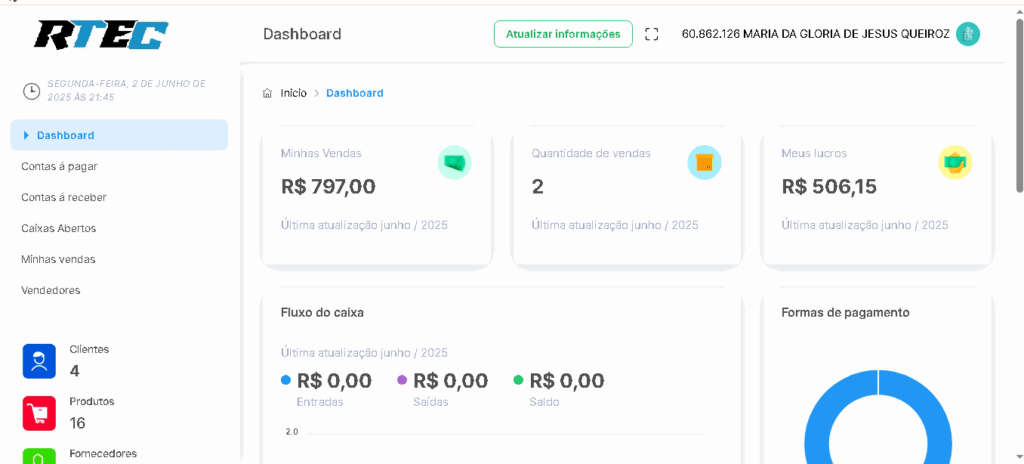Image resolution: width=1024 pixels, height=464 pixels.
Task: Click the clock icon beside date
Action: 32,91
